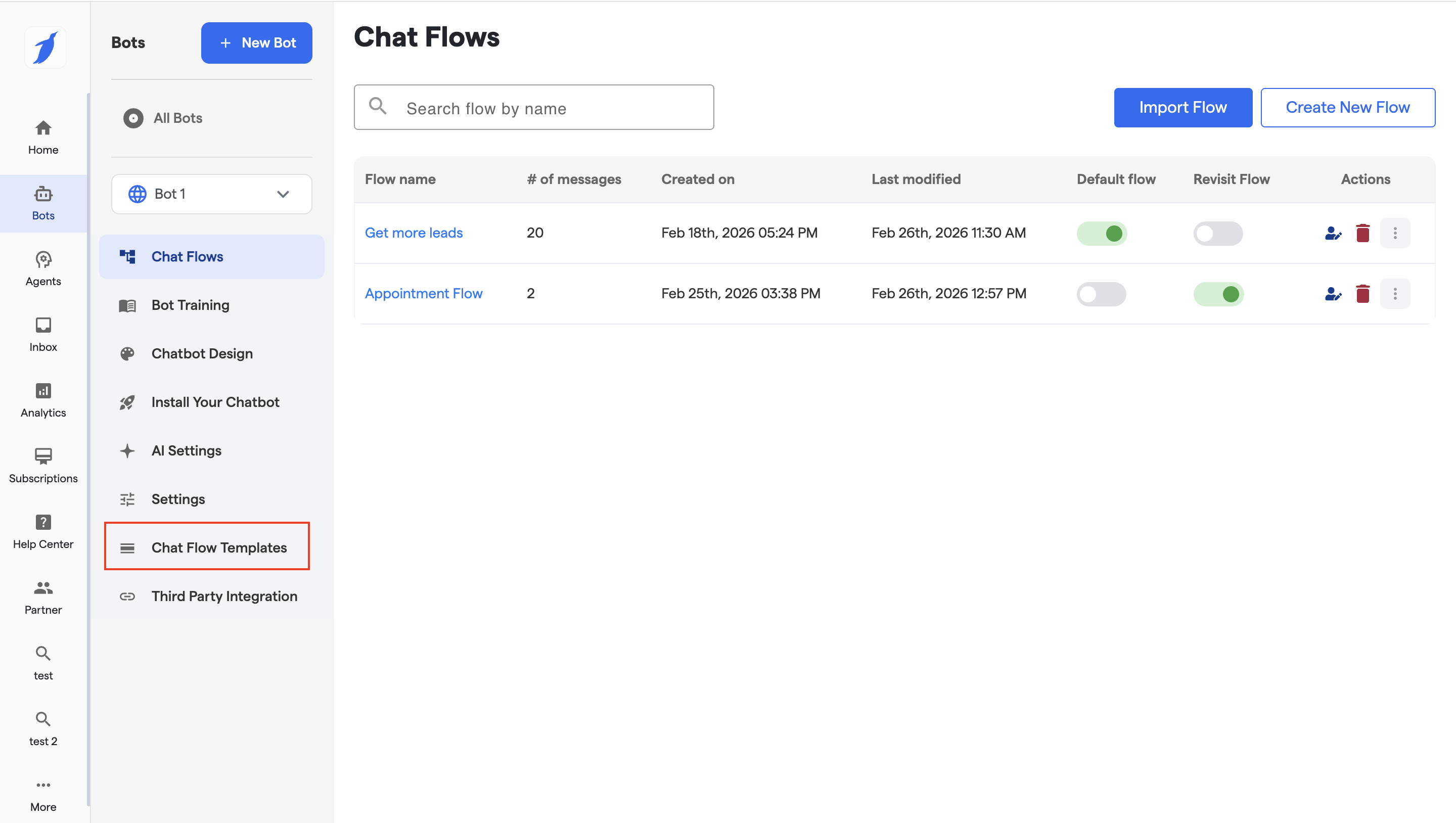Image resolution: width=1456 pixels, height=823 pixels.
Task: Click the delete icon for Get more leads
Action: tap(1362, 233)
